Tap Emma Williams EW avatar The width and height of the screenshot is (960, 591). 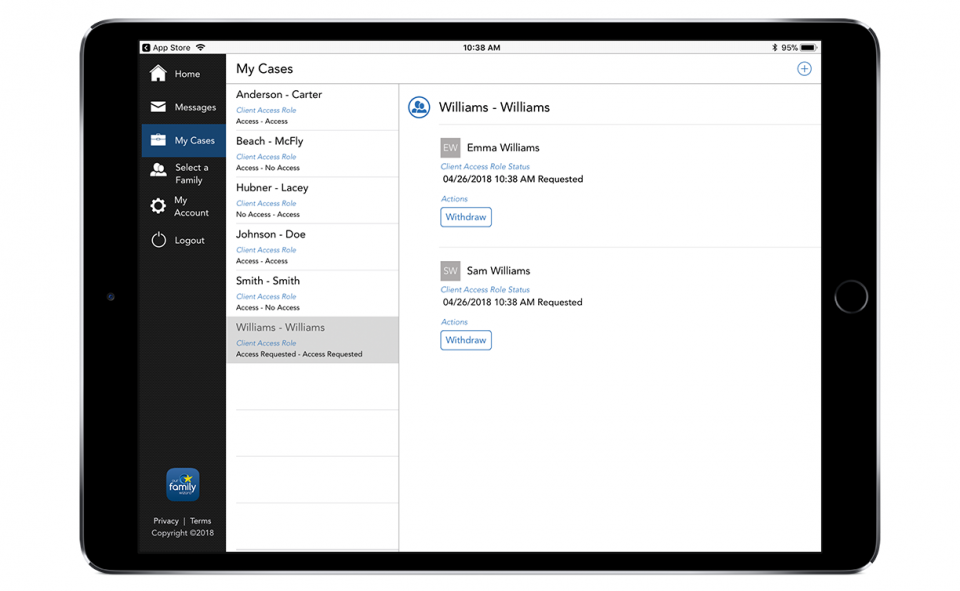(450, 148)
